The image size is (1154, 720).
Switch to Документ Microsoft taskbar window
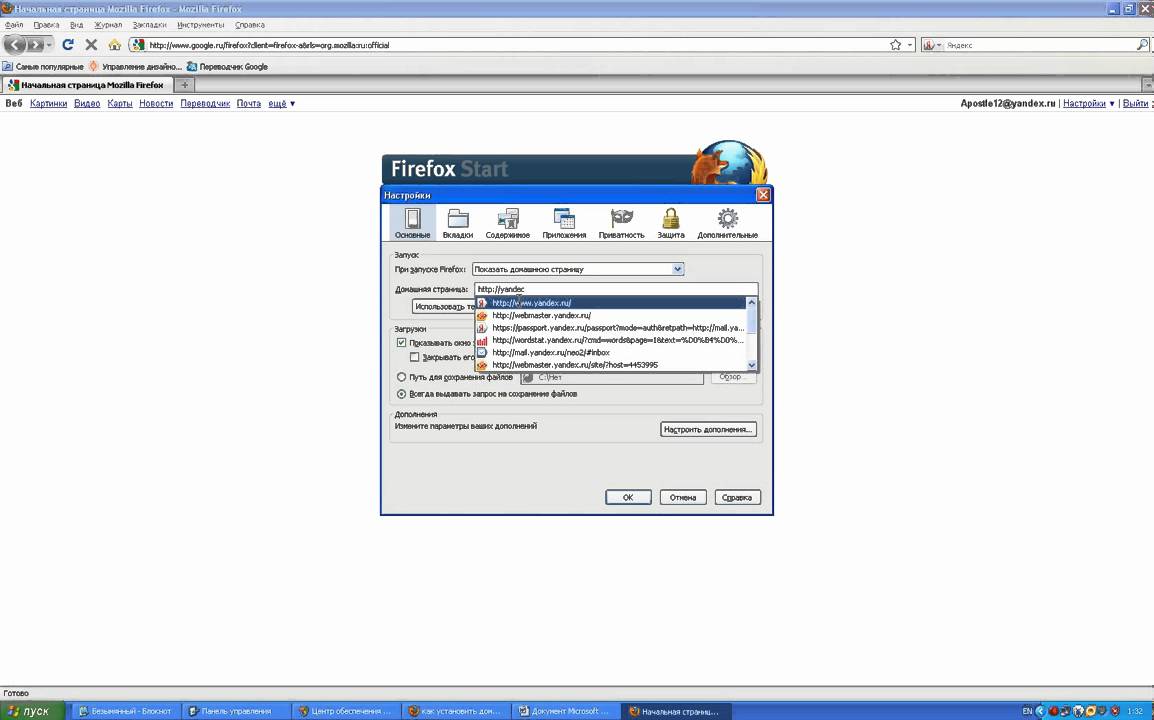click(567, 711)
